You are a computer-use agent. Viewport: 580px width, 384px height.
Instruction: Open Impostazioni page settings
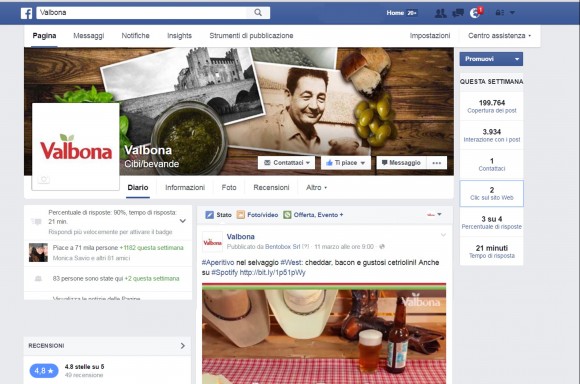click(x=430, y=36)
